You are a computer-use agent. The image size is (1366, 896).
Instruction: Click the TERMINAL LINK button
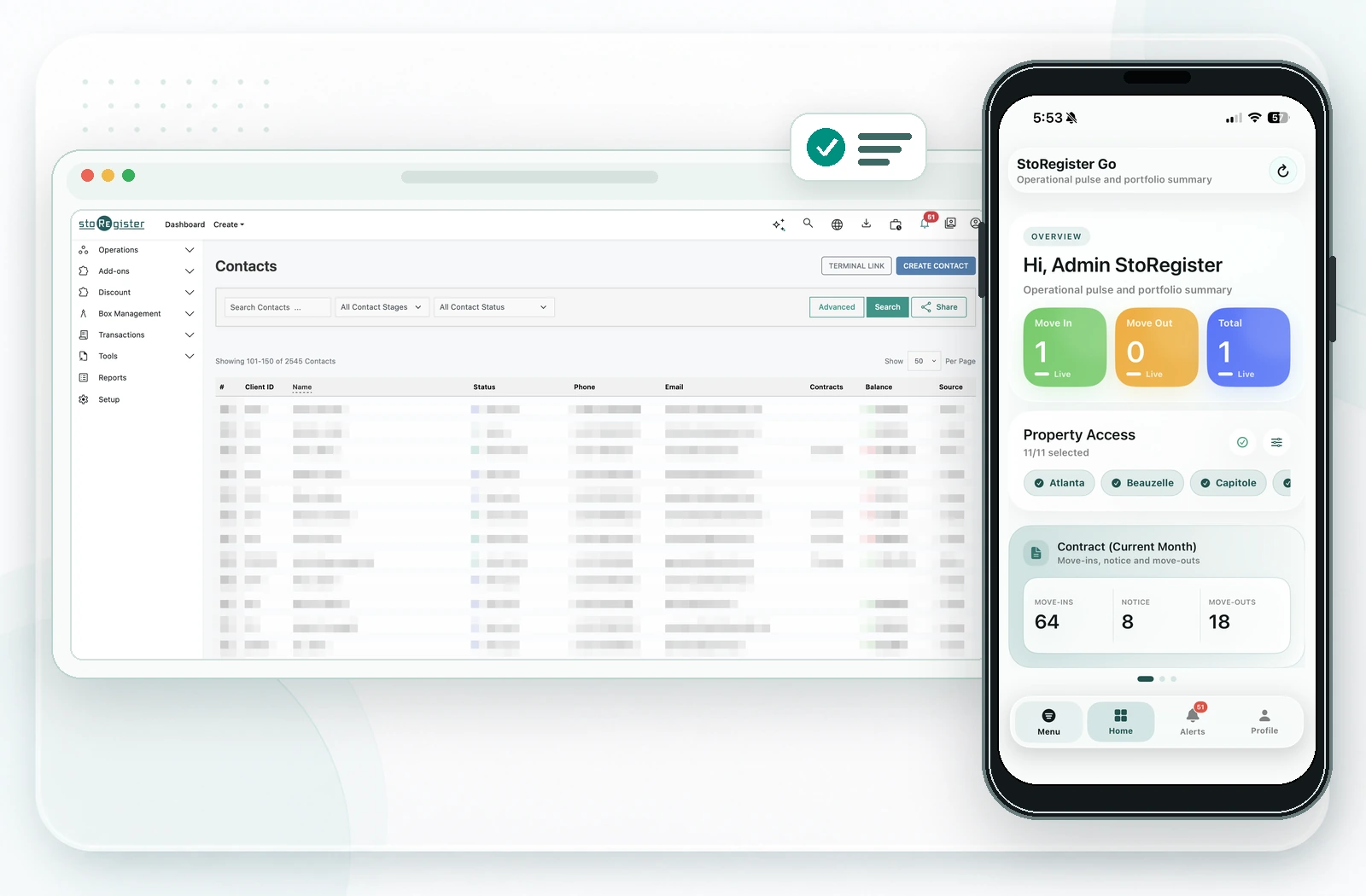point(856,266)
